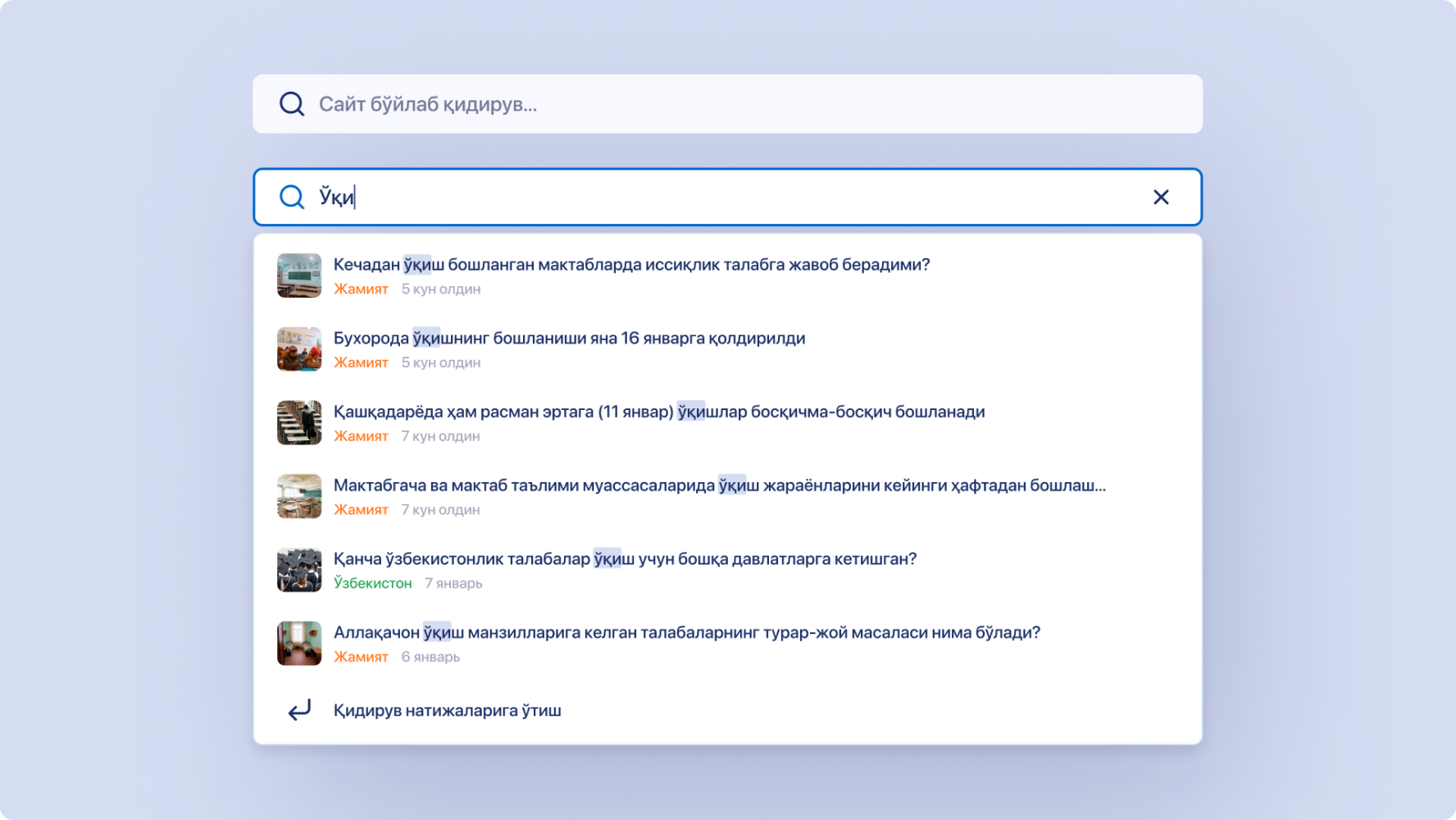This screenshot has height=820, width=1456.
Task: Click the 'Жамият' tag under the first result
Action: 361,289
